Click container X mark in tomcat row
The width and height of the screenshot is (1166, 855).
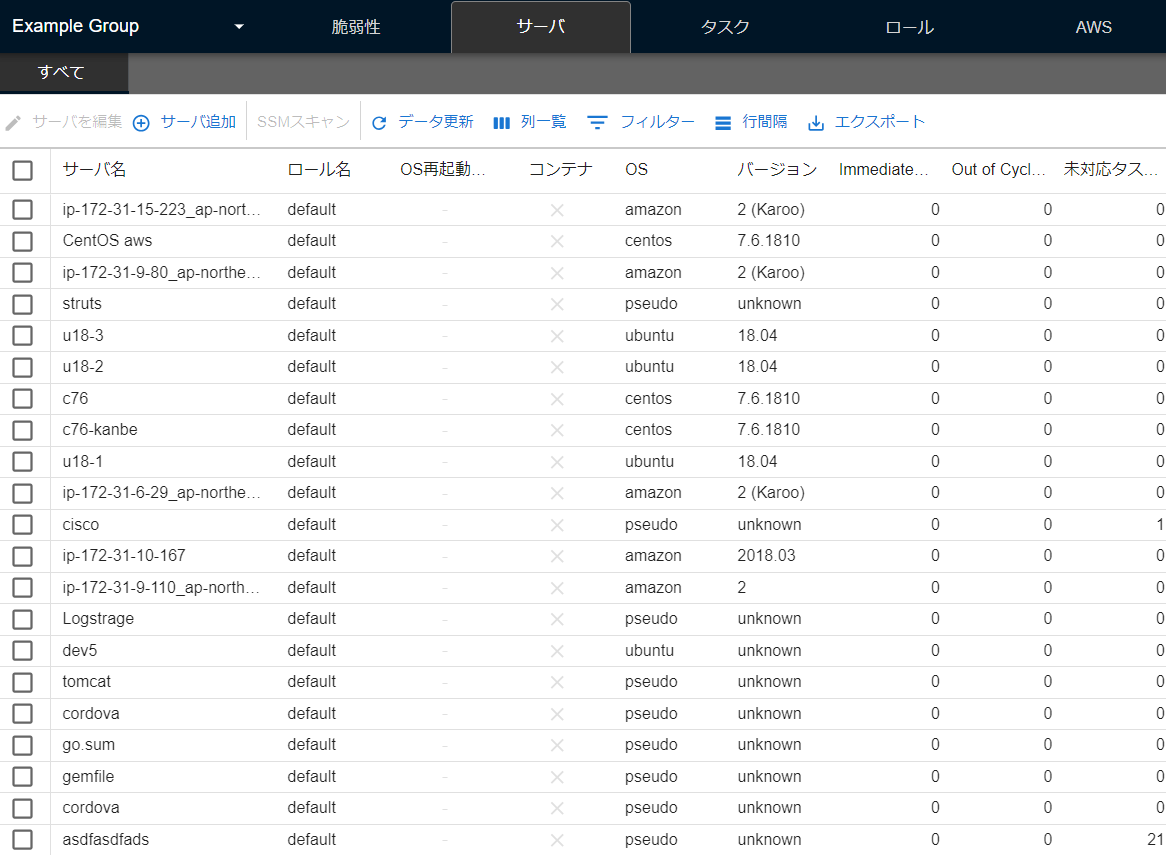point(557,683)
